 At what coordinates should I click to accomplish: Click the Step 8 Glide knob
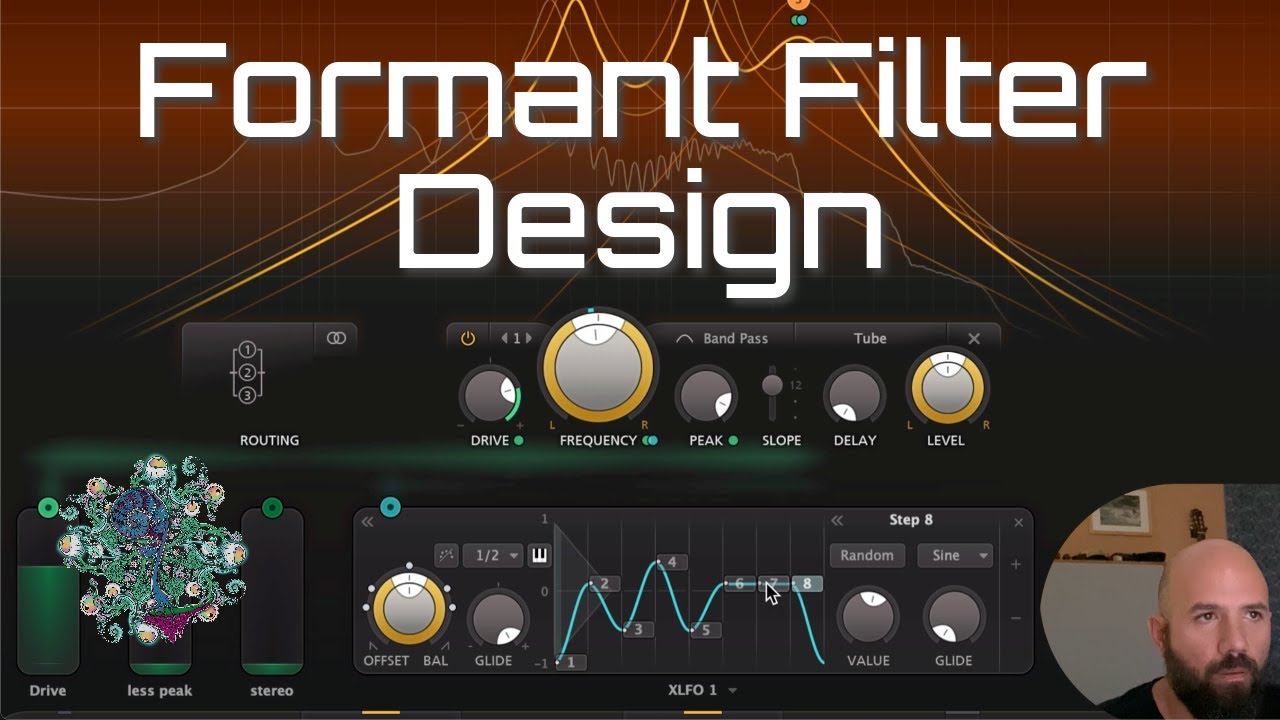[953, 617]
